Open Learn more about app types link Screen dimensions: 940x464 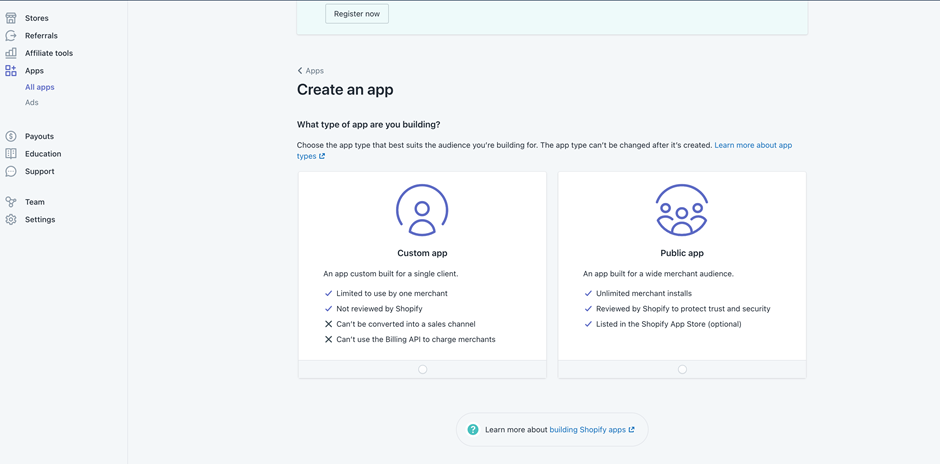tap(752, 145)
